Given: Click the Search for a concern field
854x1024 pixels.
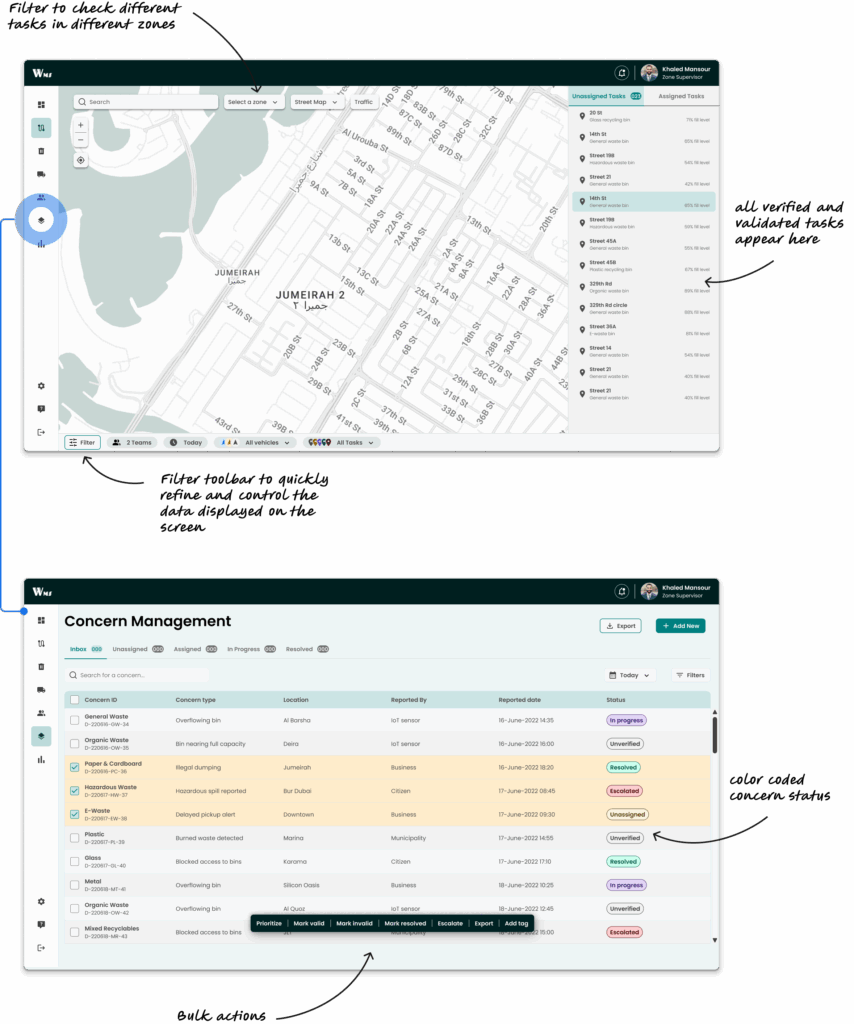Looking at the screenshot, I should click(140, 675).
